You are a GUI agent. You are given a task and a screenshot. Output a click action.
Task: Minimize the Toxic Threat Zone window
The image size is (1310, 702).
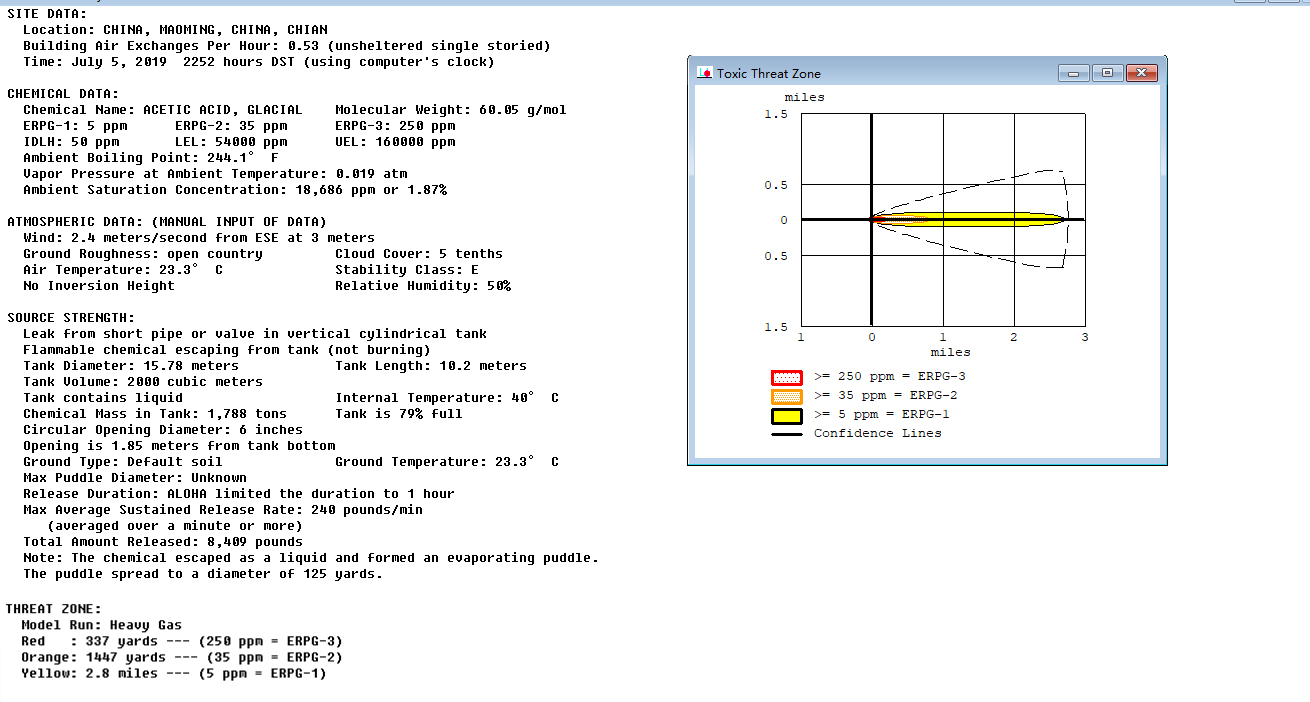point(1075,73)
